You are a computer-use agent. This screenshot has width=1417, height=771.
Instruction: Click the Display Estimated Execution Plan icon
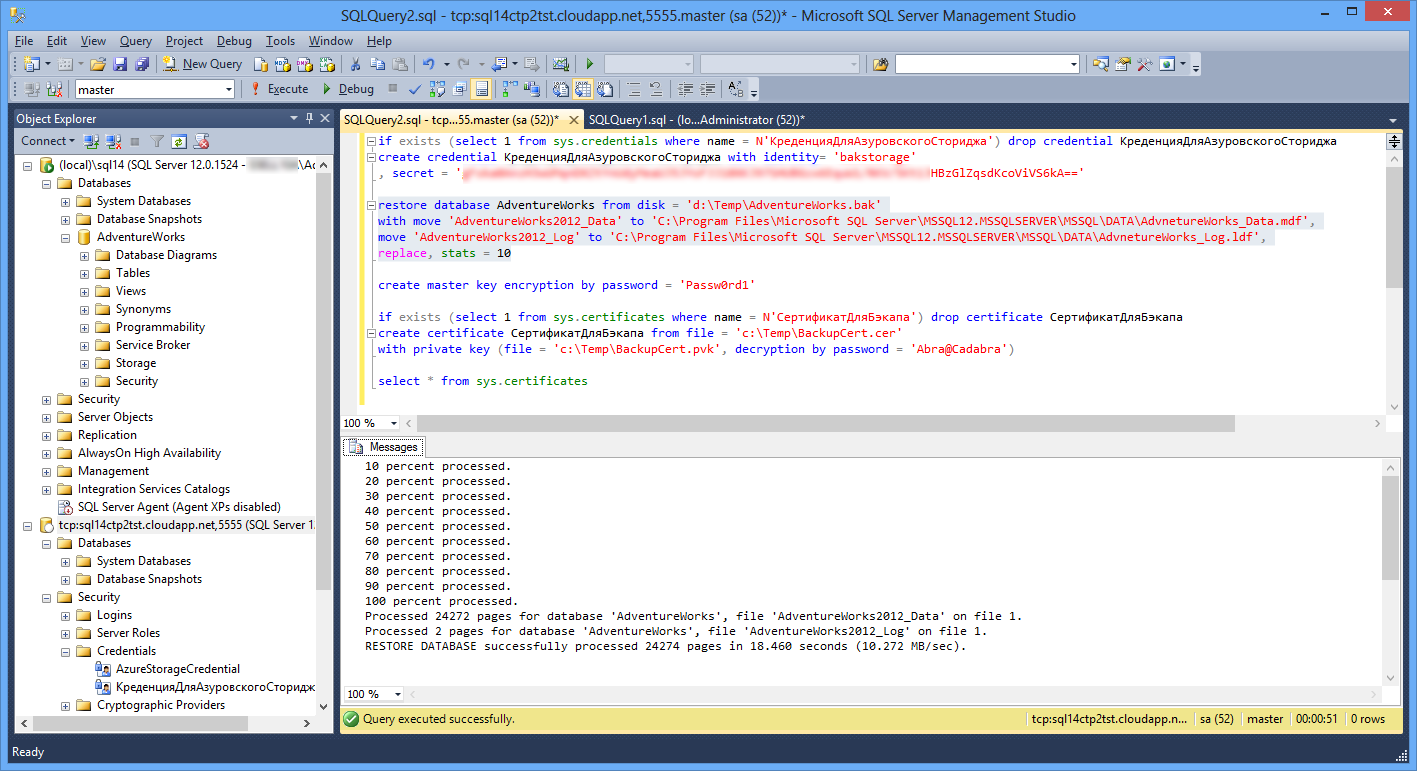click(x=437, y=89)
